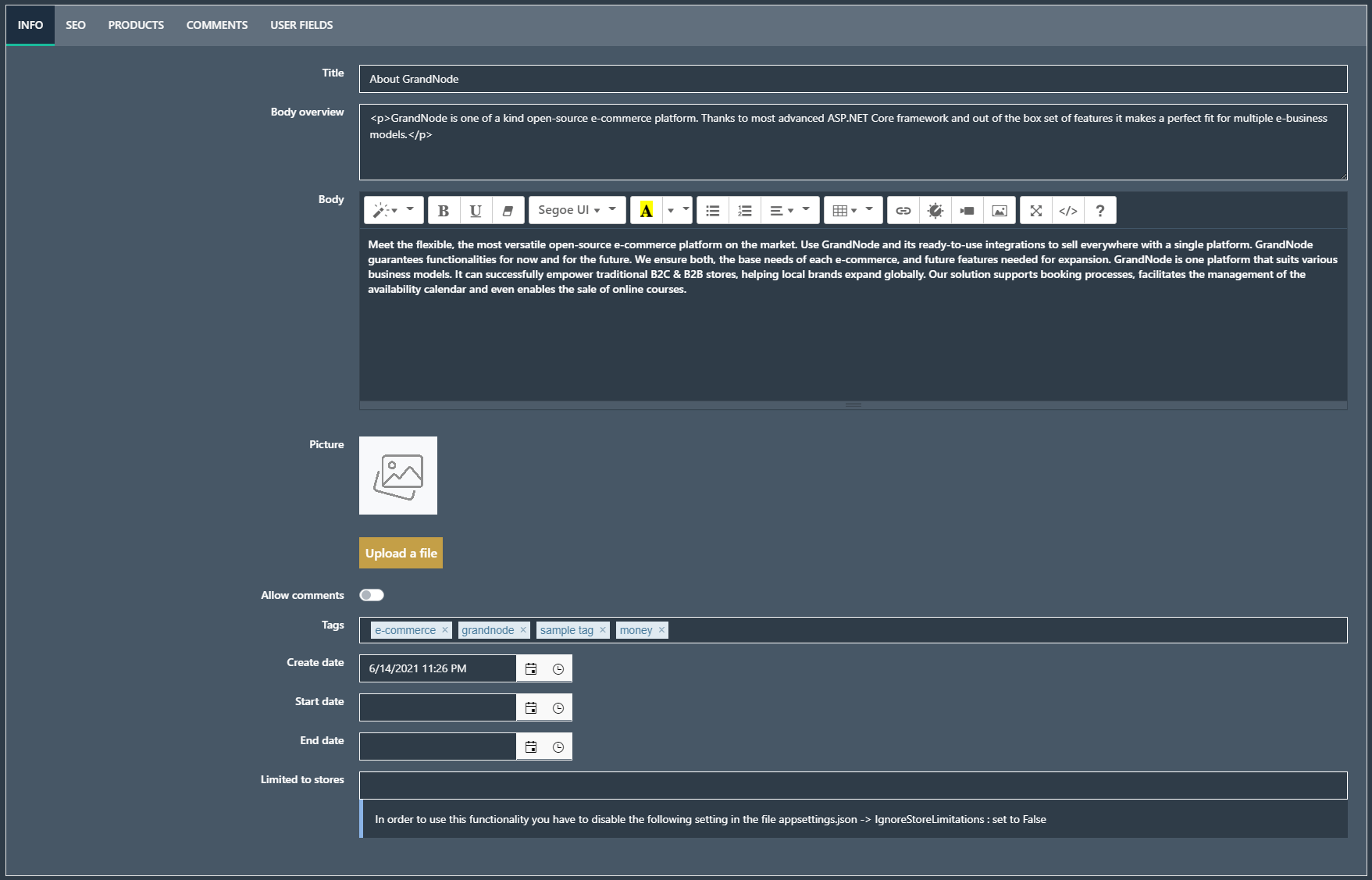Screen dimensions: 1372x880
Task: Click into the Title input field
Action: (853, 79)
